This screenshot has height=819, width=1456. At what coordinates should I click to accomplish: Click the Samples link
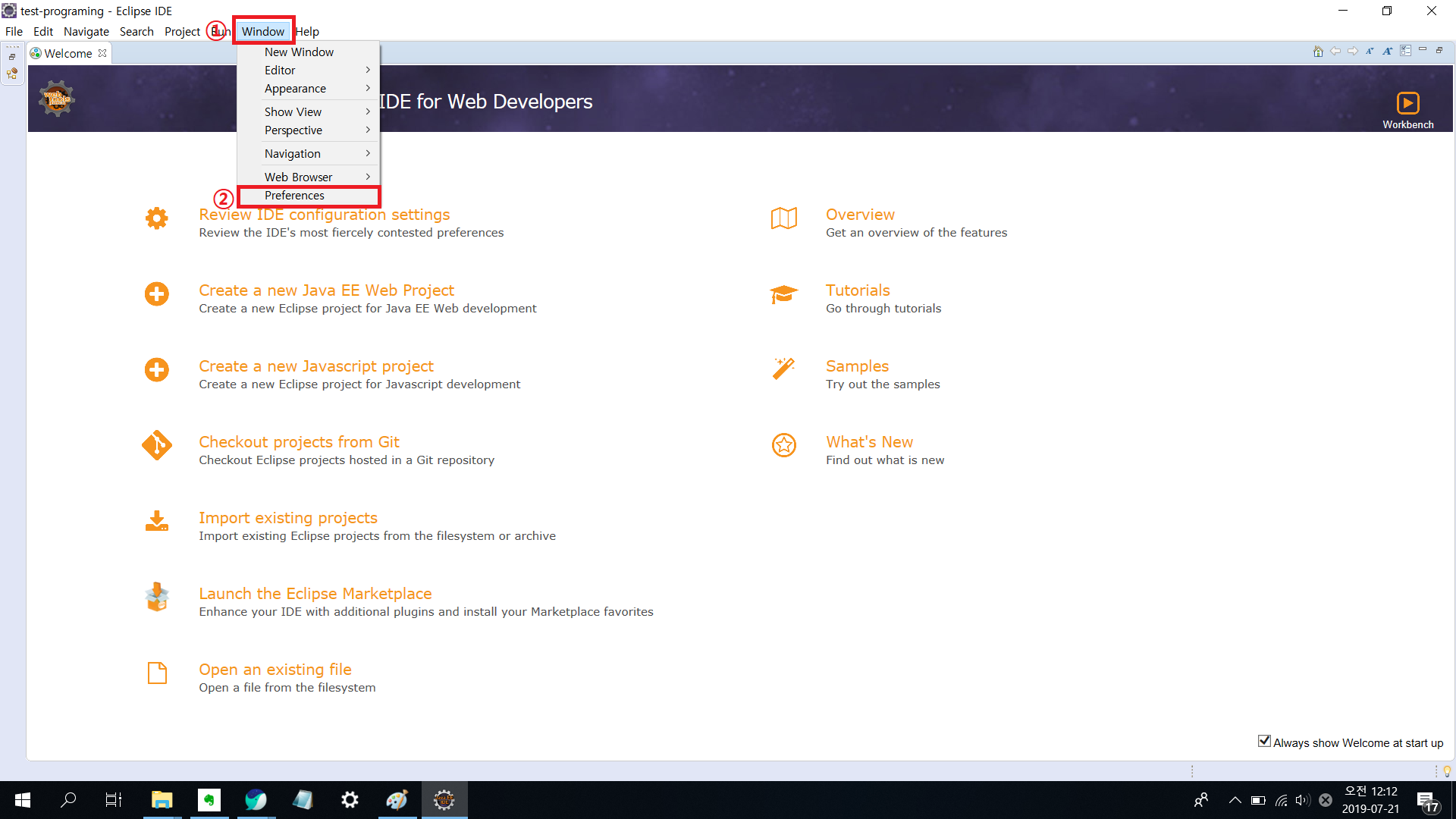click(x=857, y=366)
